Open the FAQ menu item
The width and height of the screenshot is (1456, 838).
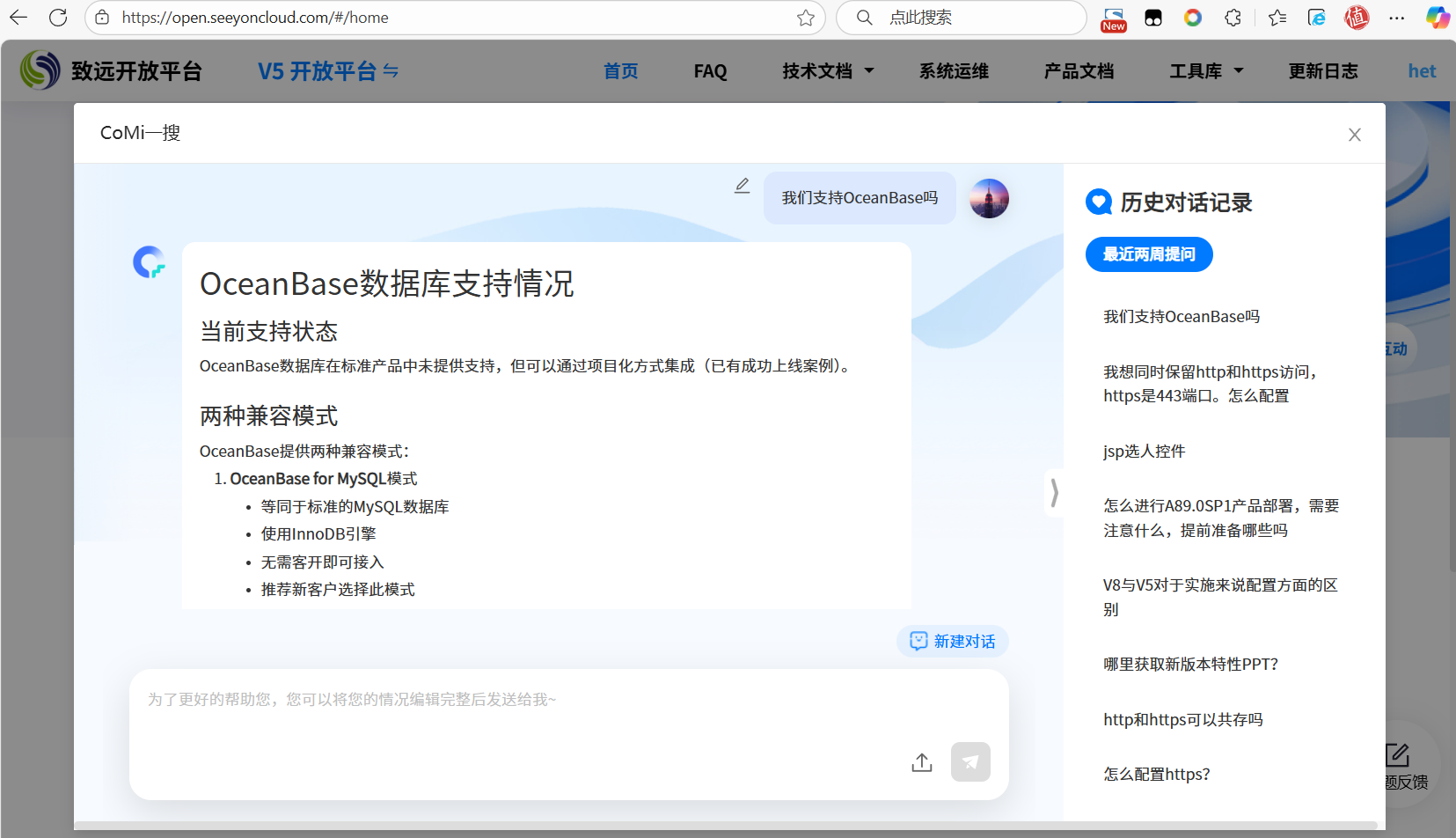pyautogui.click(x=710, y=71)
